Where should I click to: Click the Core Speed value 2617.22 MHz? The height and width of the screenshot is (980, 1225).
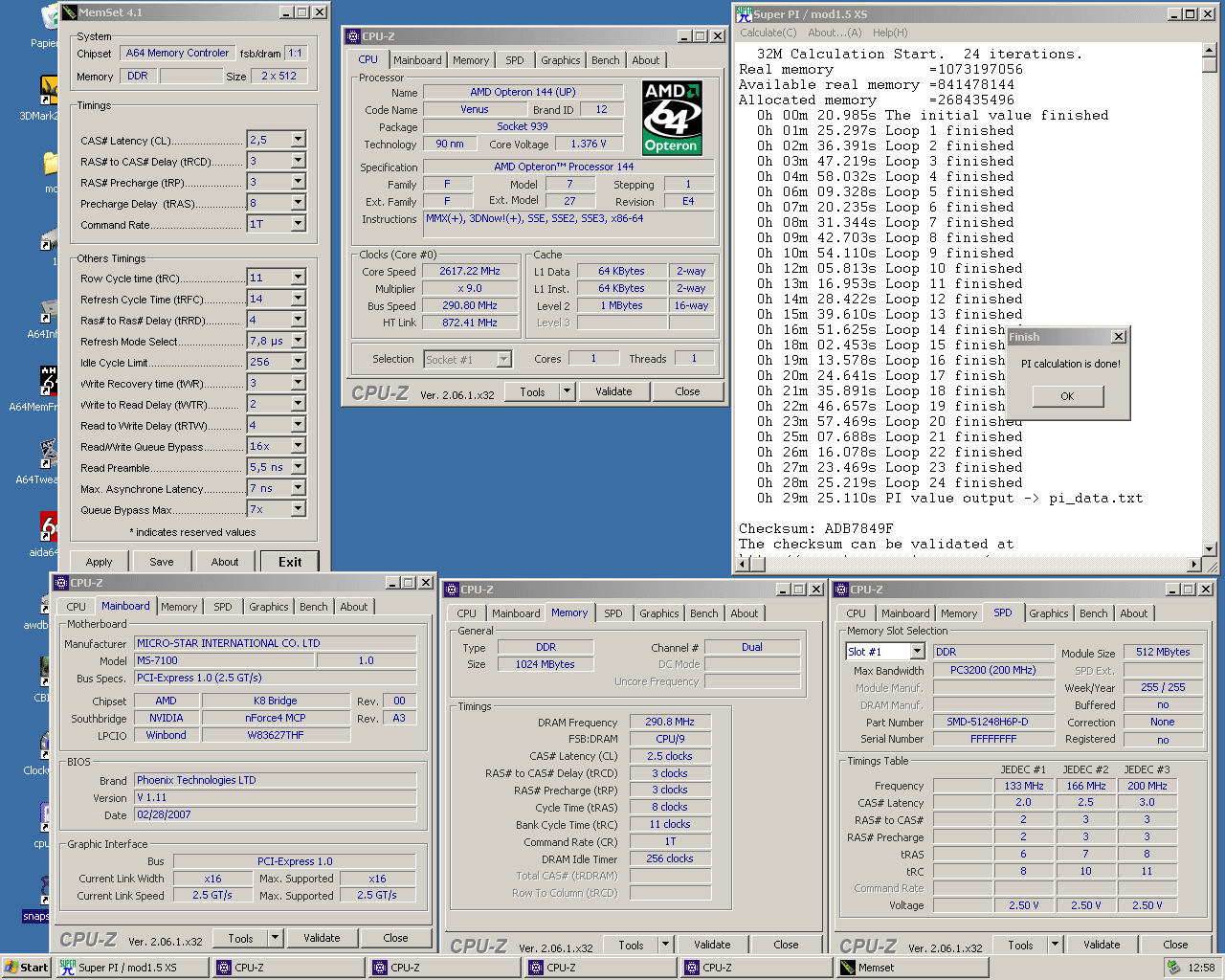click(470, 271)
